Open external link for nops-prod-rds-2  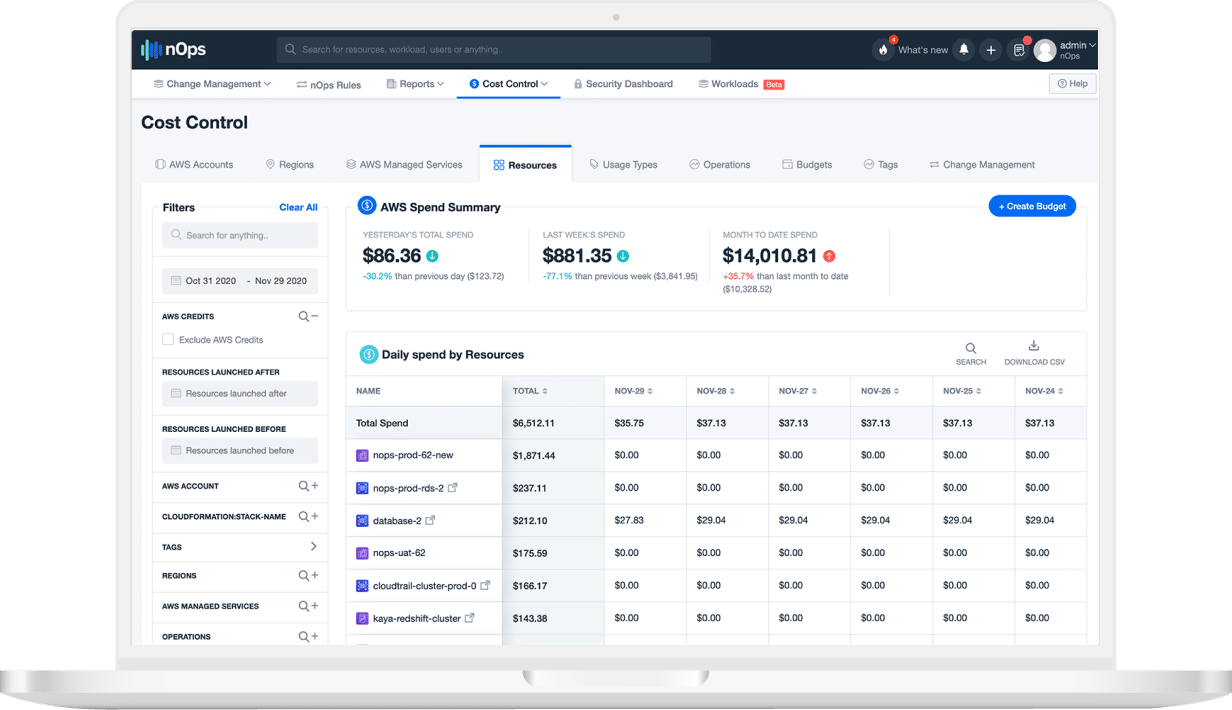tap(453, 488)
